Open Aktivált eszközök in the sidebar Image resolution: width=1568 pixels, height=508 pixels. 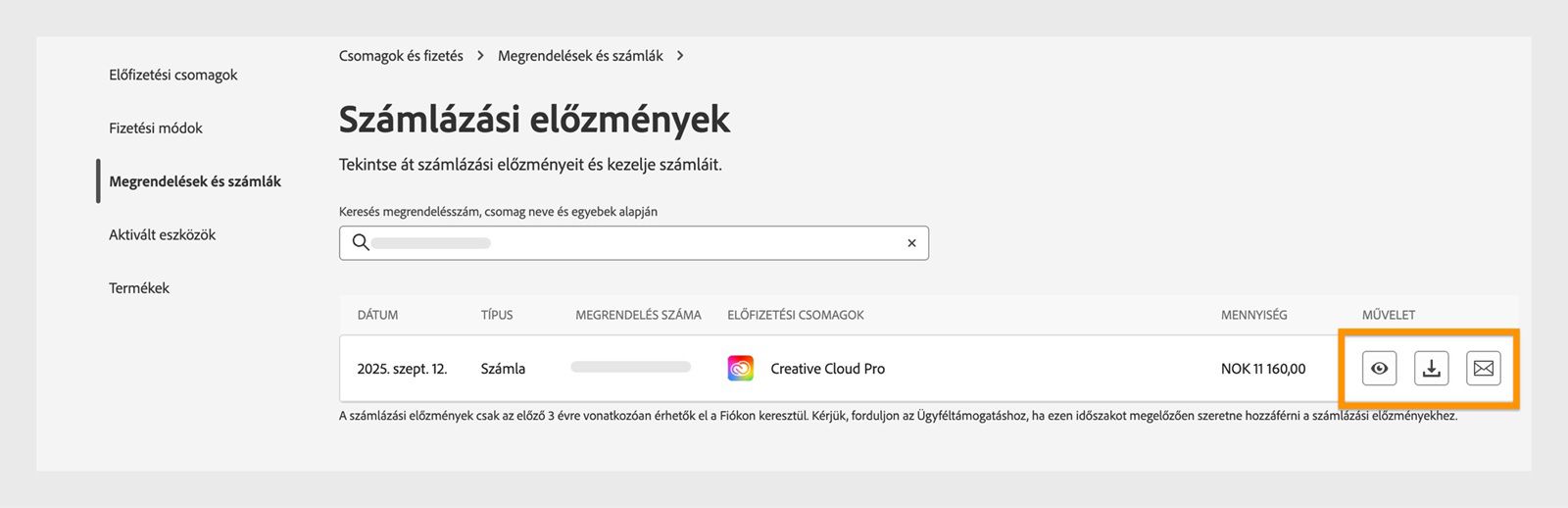[163, 234]
